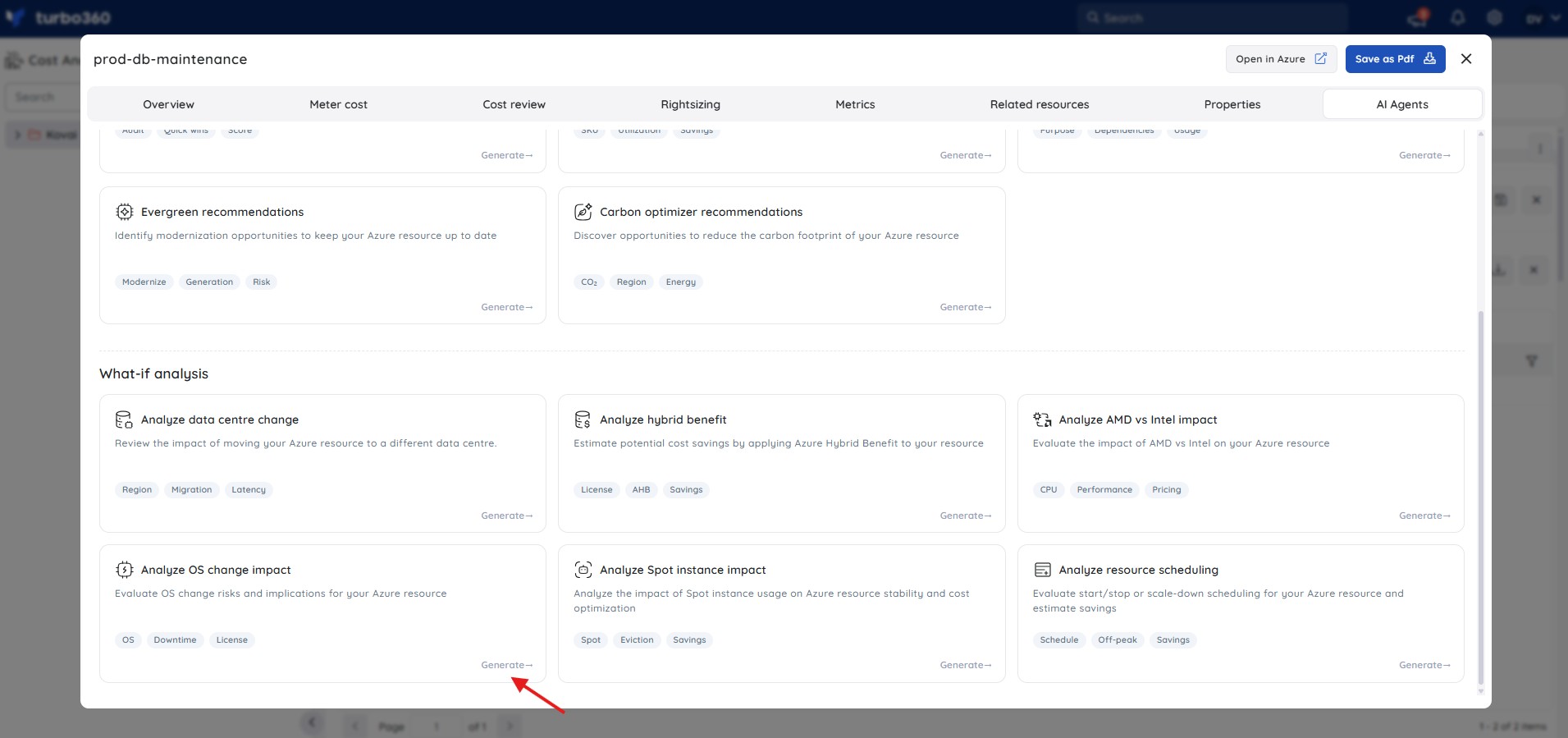
Task: Open the Meter cost tab
Action: point(338,104)
